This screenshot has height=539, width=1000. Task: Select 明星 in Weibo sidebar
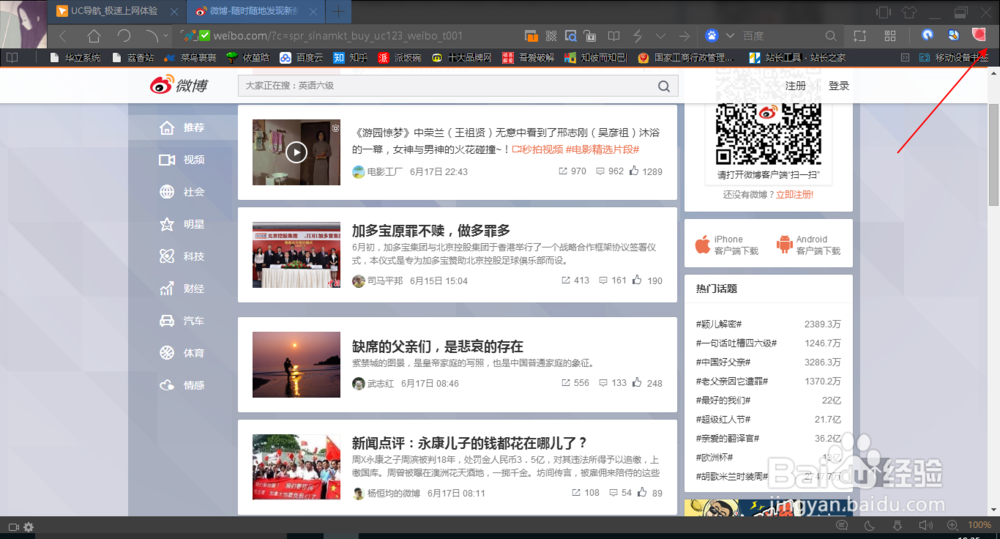(x=182, y=224)
